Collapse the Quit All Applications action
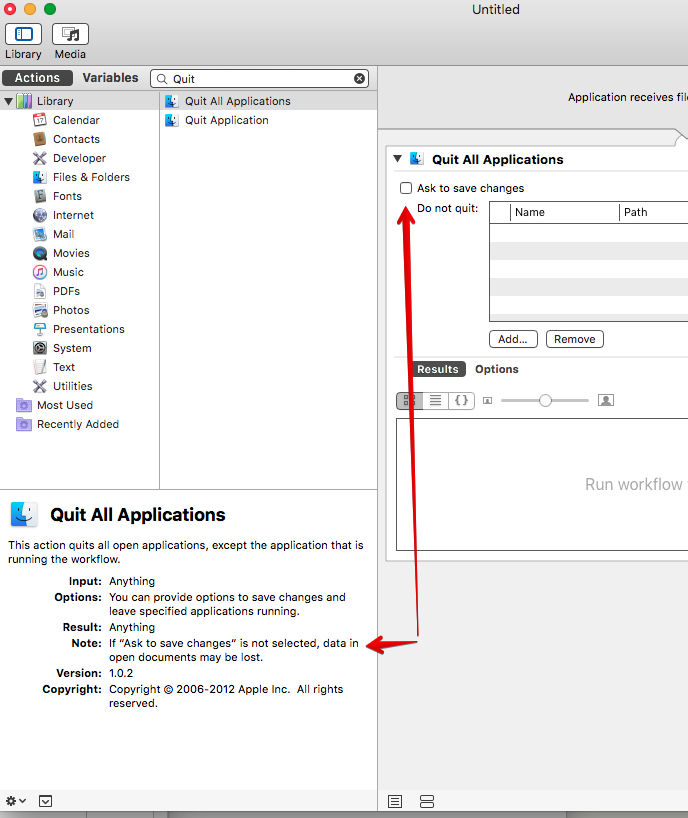 click(397, 159)
